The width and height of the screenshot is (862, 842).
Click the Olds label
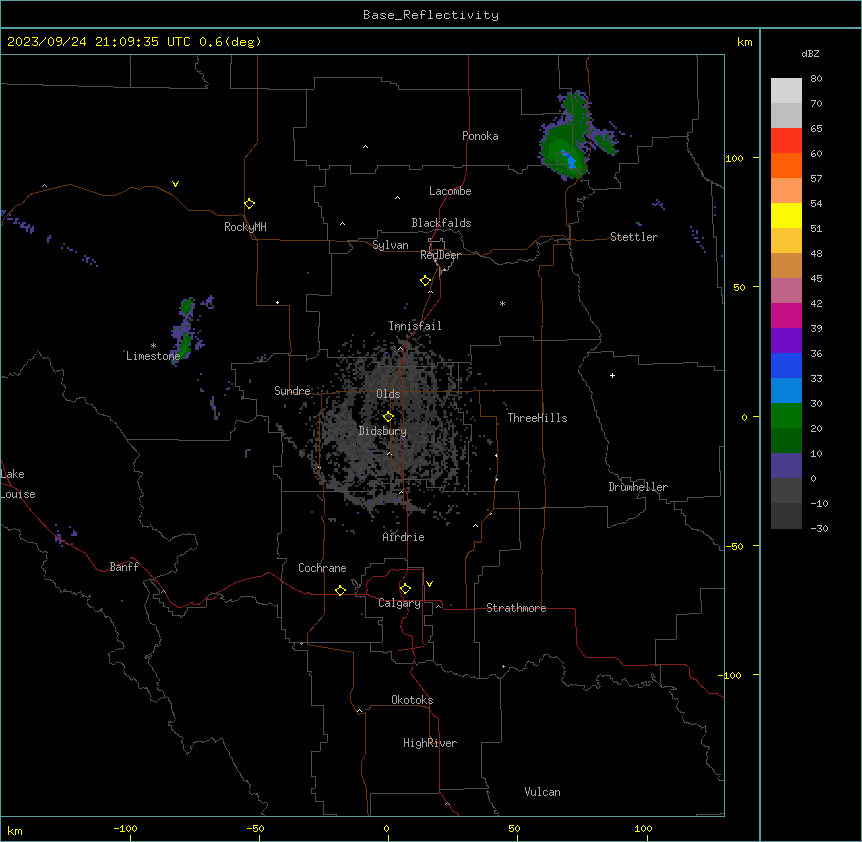[x=388, y=394]
